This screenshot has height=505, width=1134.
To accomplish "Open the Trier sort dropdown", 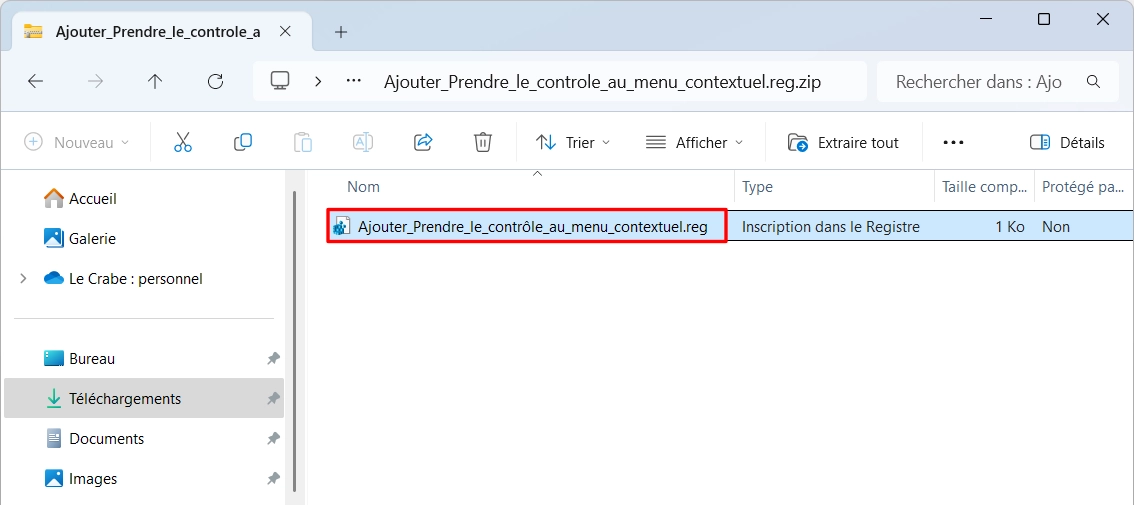I will point(573,143).
